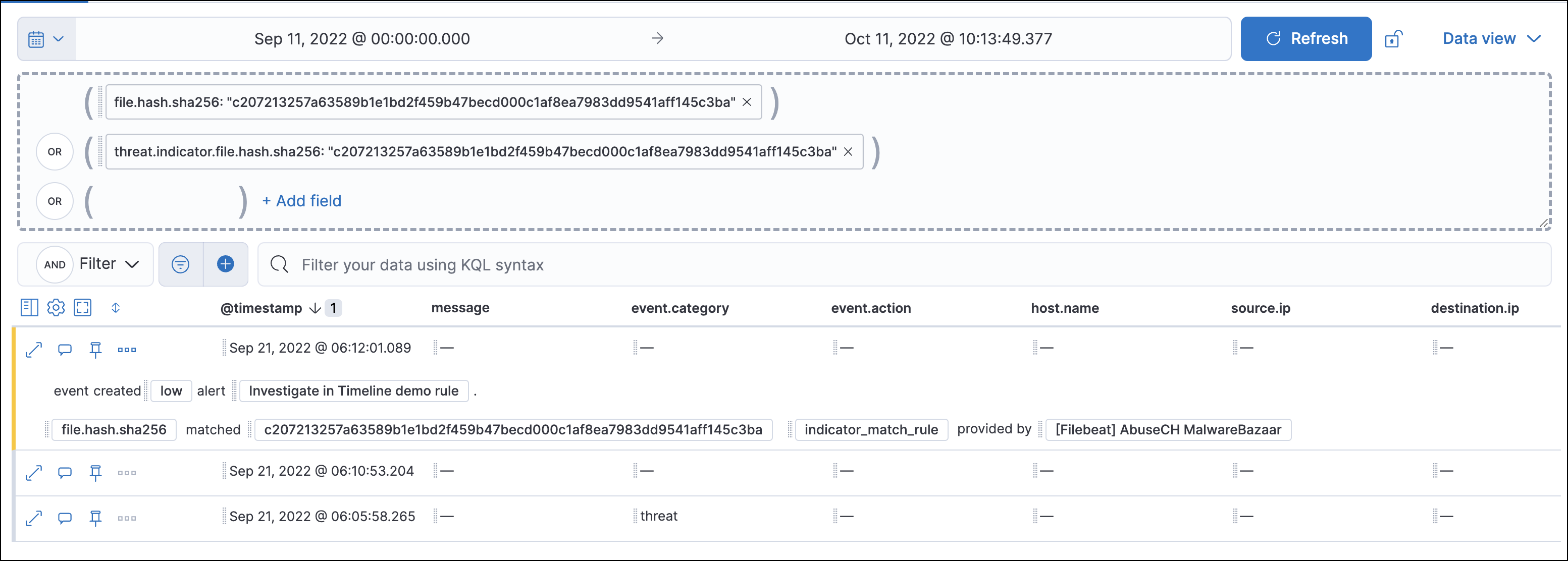Expand details of the first alert event
Image resolution: width=1568 pixels, height=561 pixels.
pos(33,349)
